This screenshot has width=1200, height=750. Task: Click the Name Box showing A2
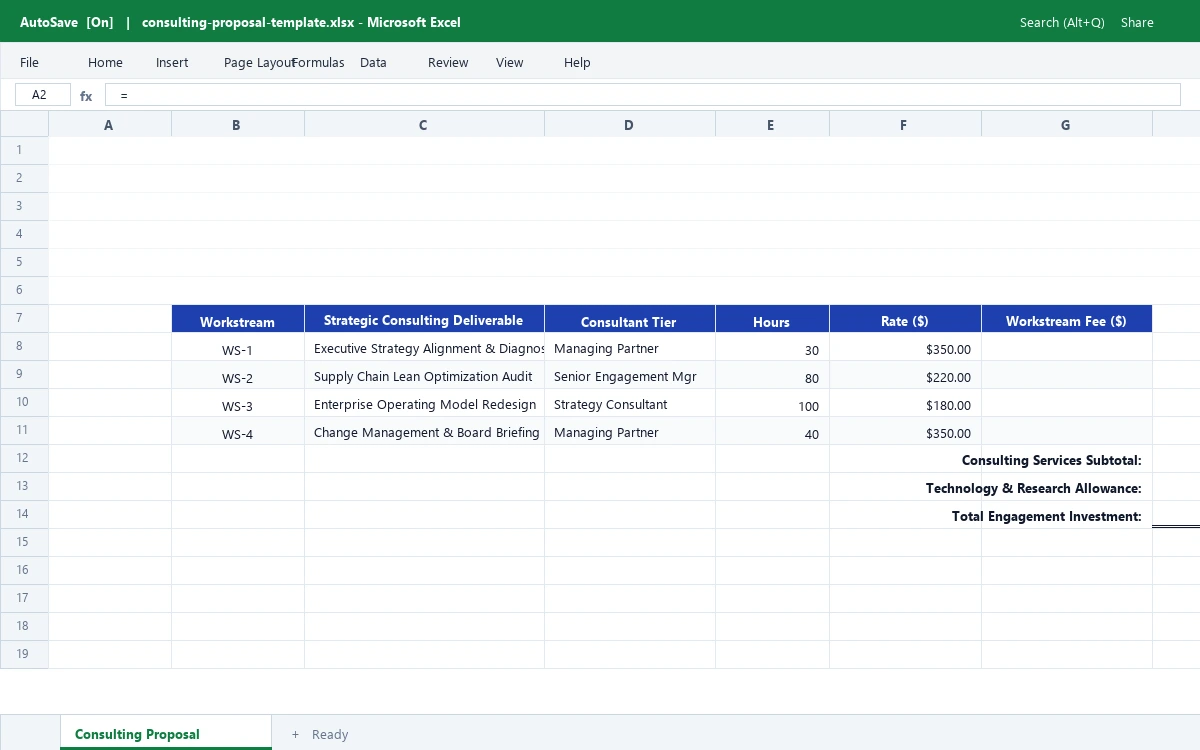click(43, 95)
